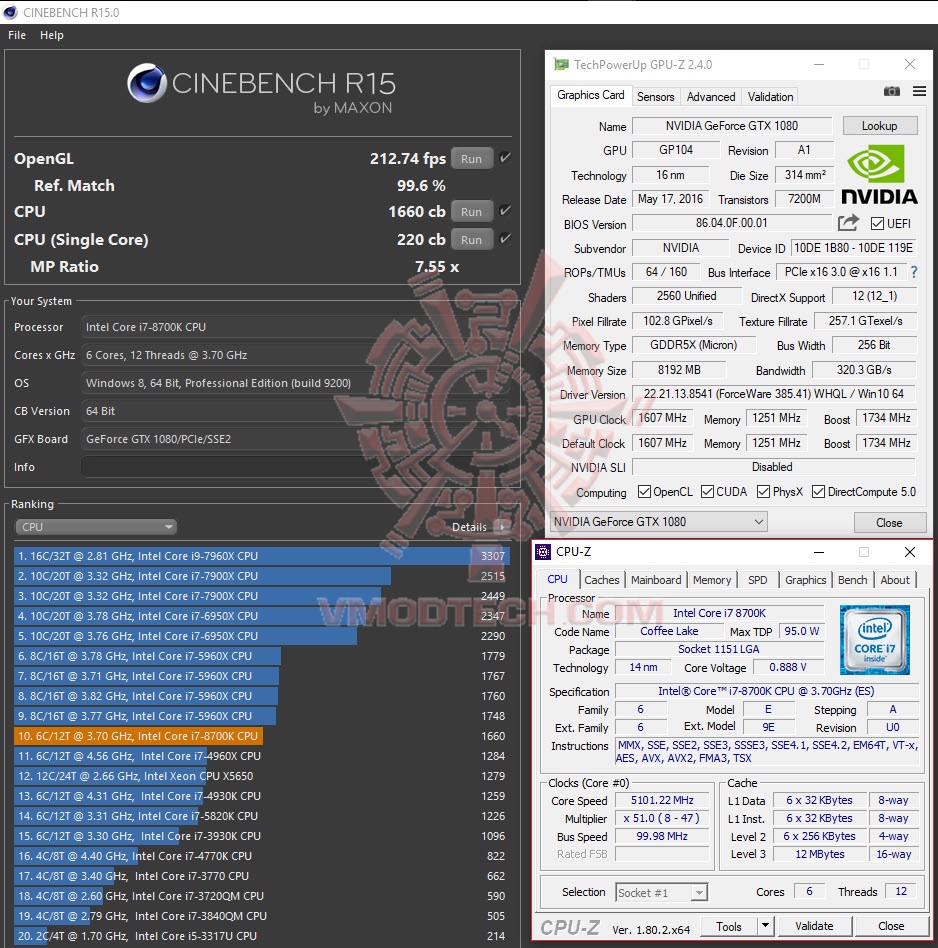Select the Xeon X5650 ranking row
This screenshot has height=948, width=938.
click(x=261, y=776)
